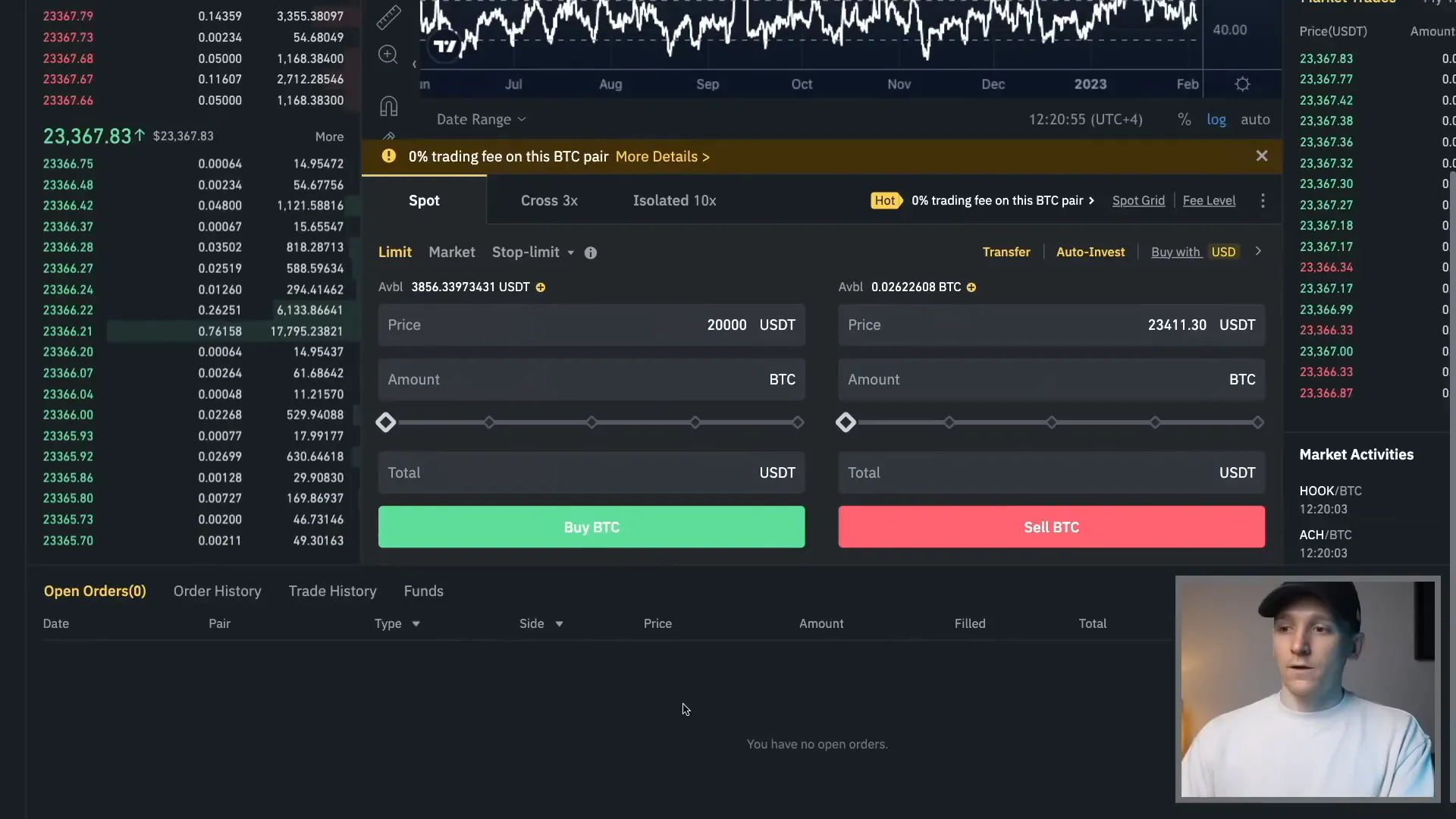Click the Stop-limit info icon
This screenshot has height=819, width=1456.
click(x=591, y=253)
